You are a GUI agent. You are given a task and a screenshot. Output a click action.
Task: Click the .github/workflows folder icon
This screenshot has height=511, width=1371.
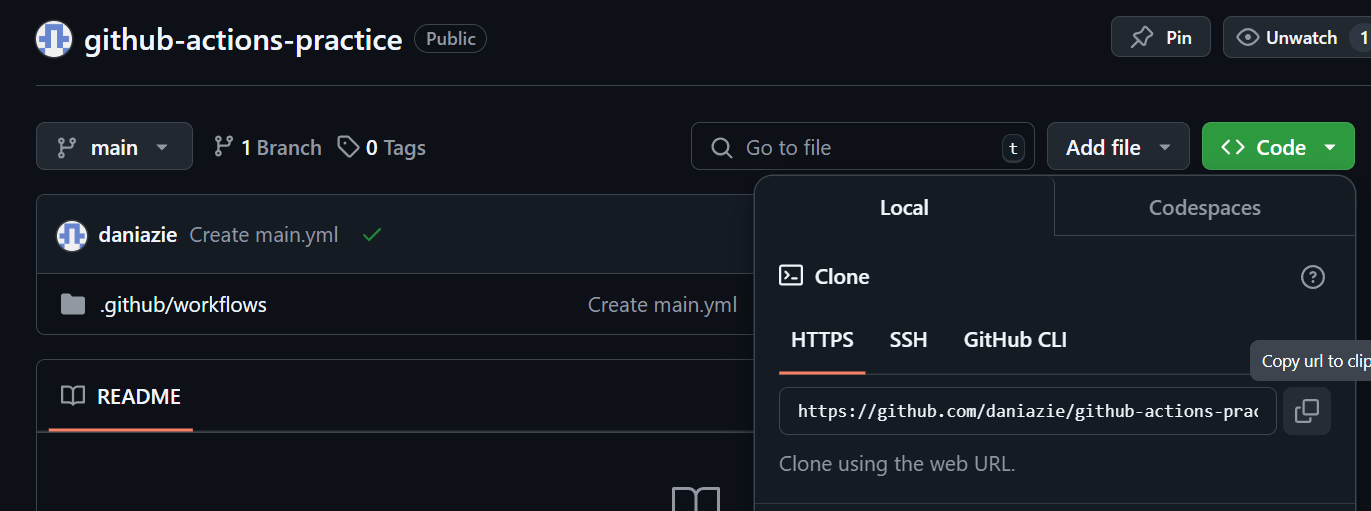click(73, 304)
